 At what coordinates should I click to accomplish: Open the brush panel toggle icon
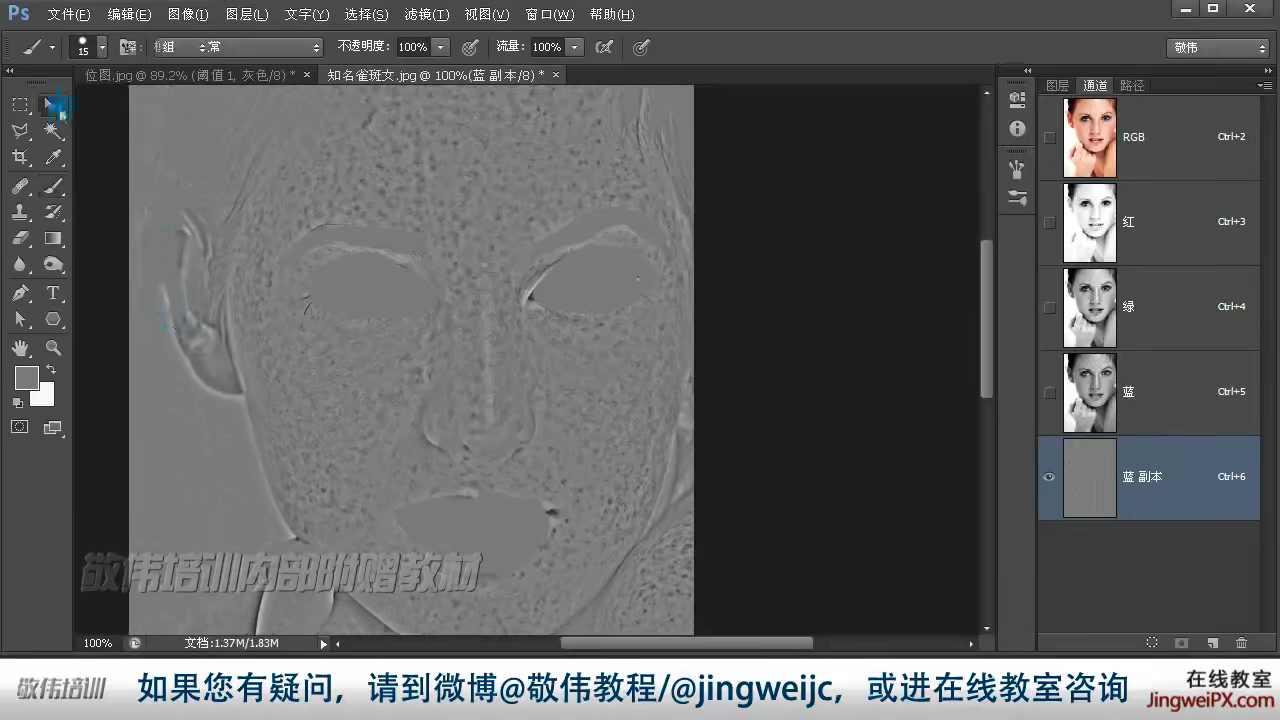pyautogui.click(x=127, y=47)
